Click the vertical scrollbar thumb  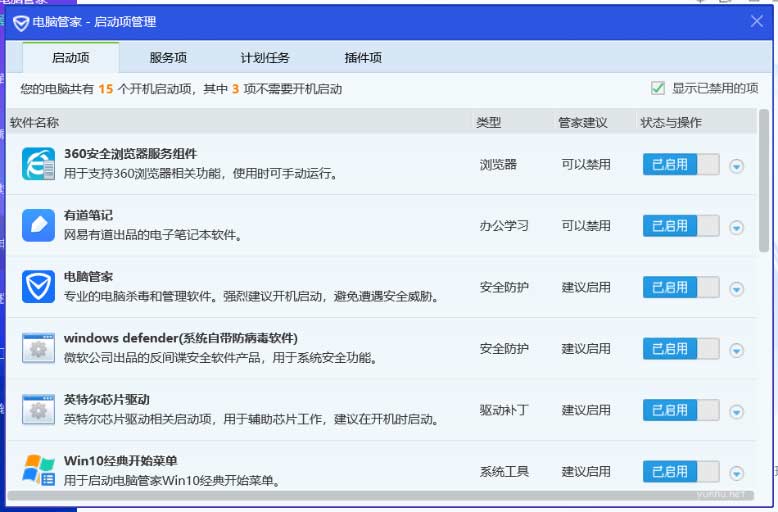pos(764,181)
